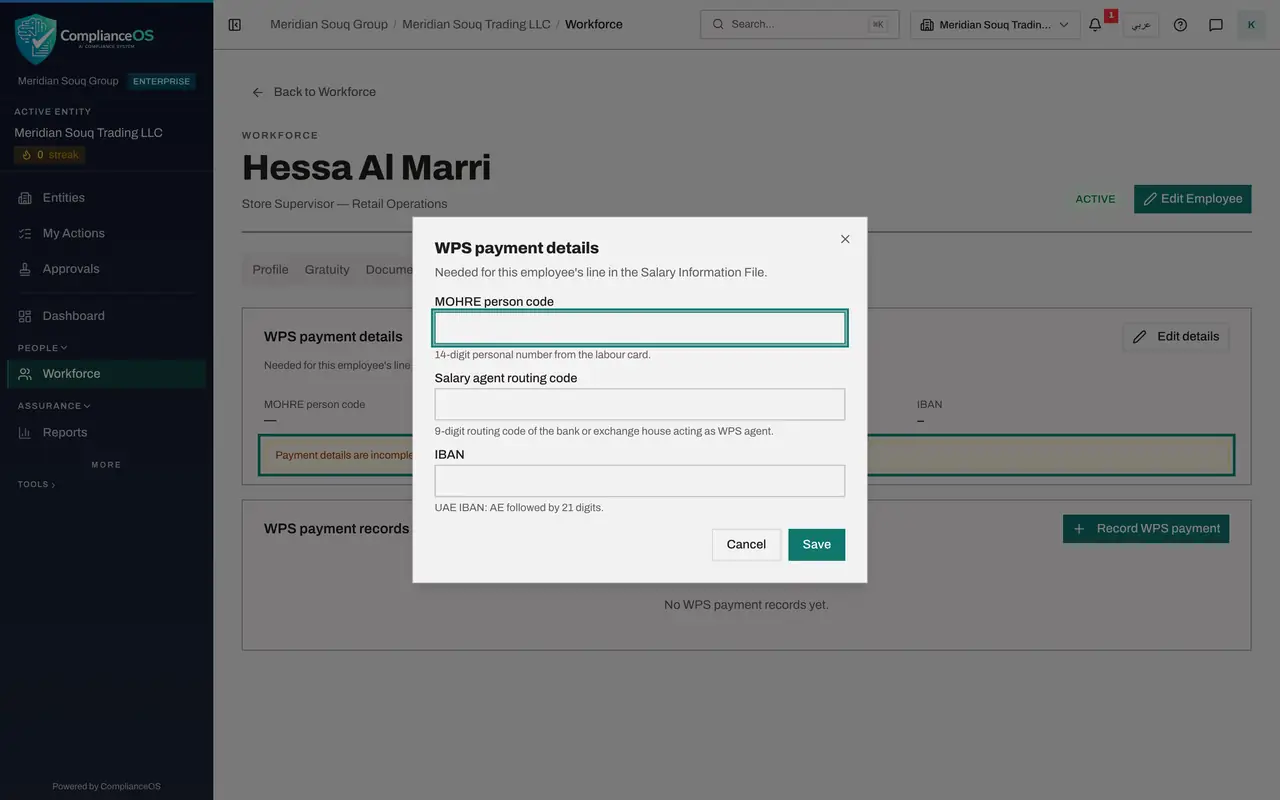
Task: Expand the Tools section
Action: pyautogui.click(x=37, y=484)
